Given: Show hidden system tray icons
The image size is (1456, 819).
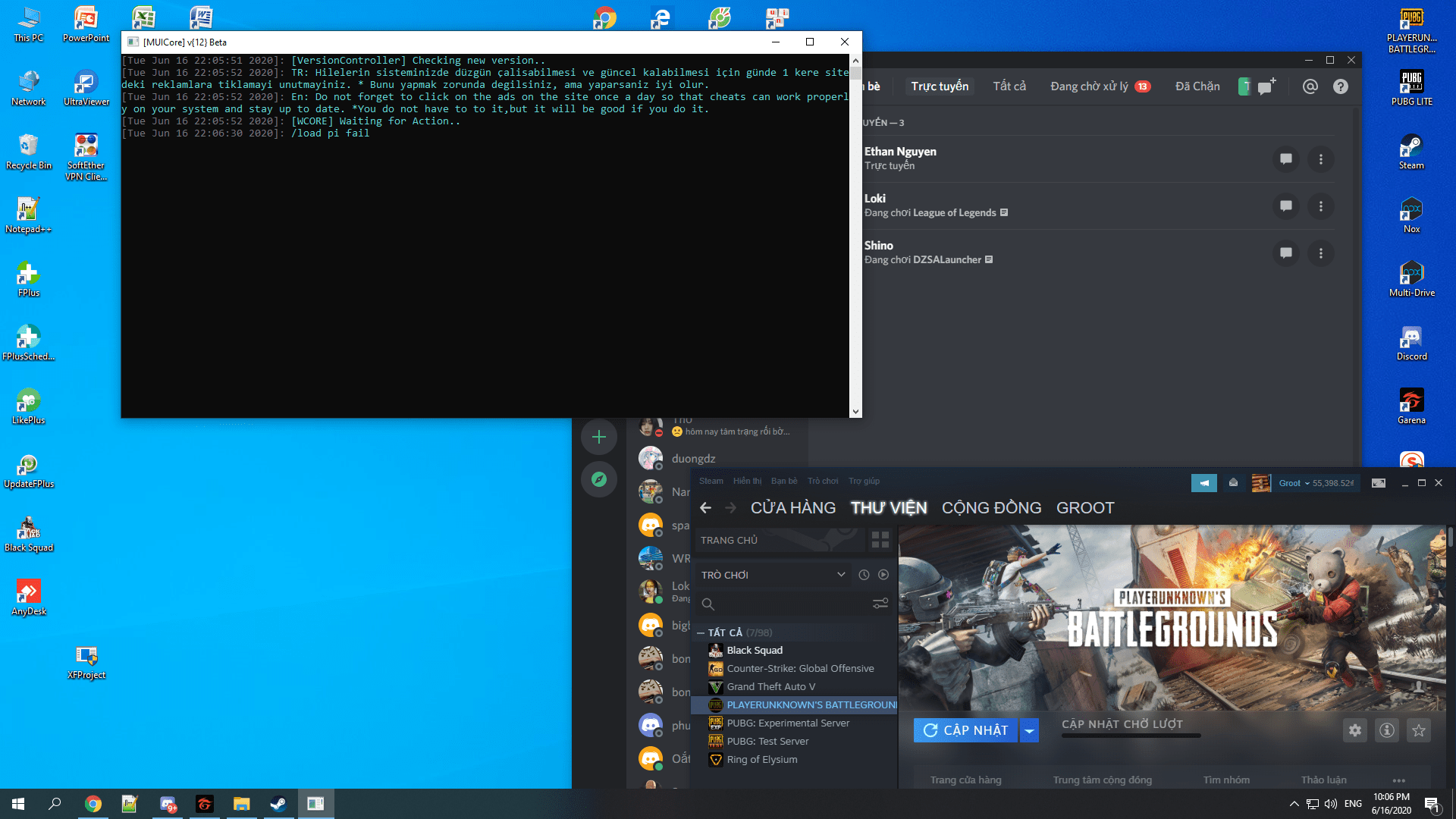Looking at the screenshot, I should tap(1294, 804).
